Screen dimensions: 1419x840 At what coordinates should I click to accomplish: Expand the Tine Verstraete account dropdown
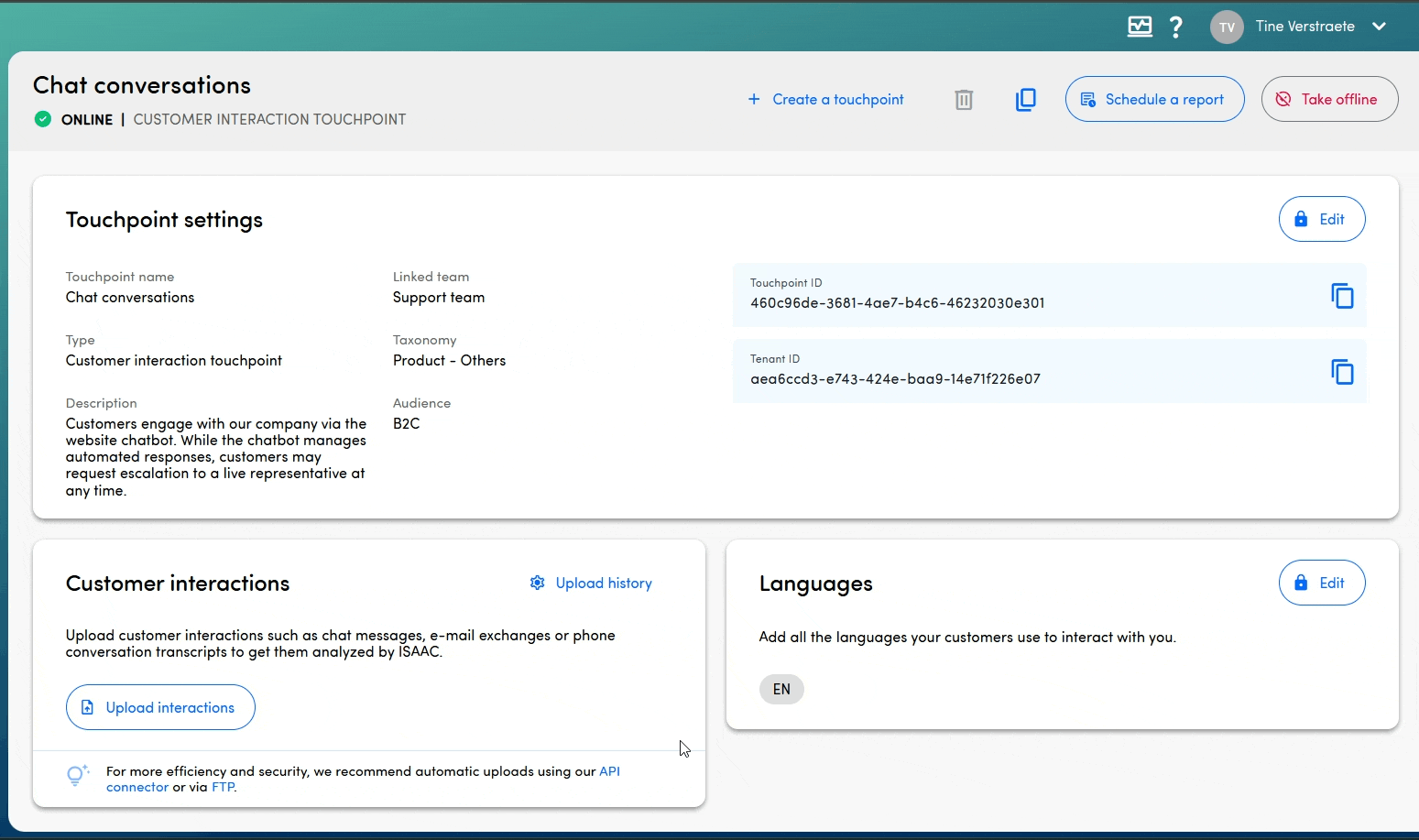1379,27
